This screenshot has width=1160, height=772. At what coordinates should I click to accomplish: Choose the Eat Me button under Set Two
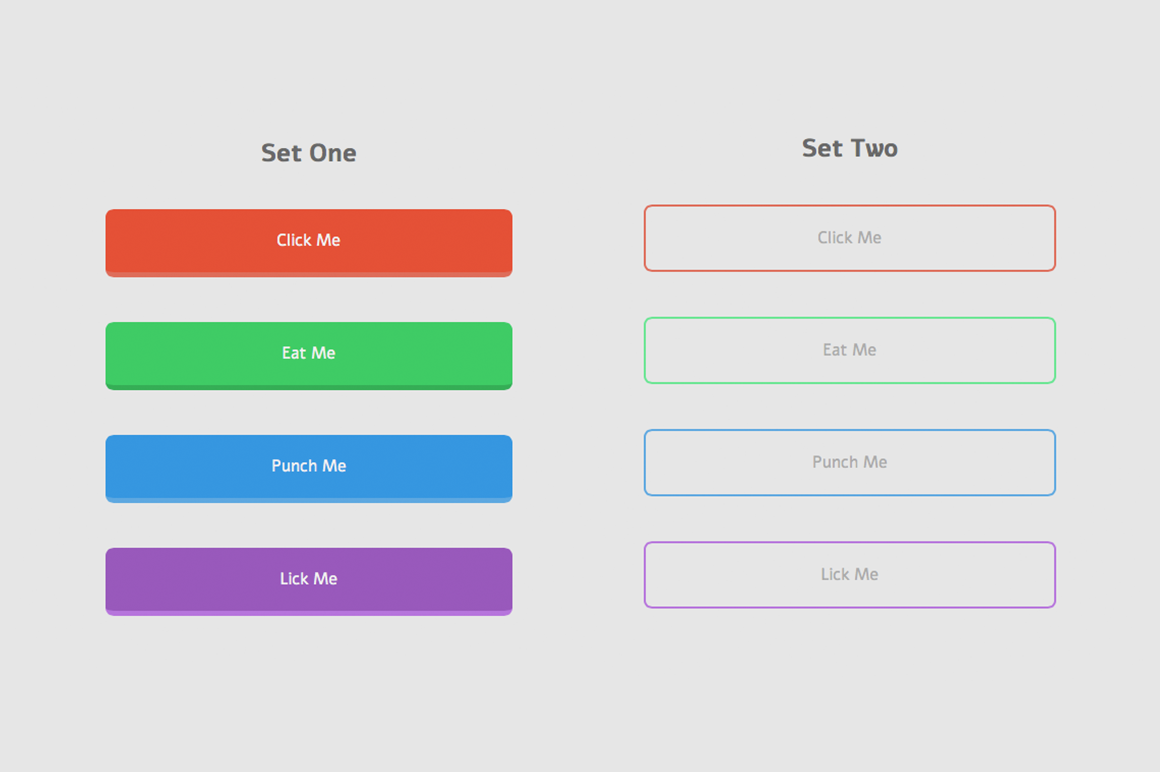849,350
